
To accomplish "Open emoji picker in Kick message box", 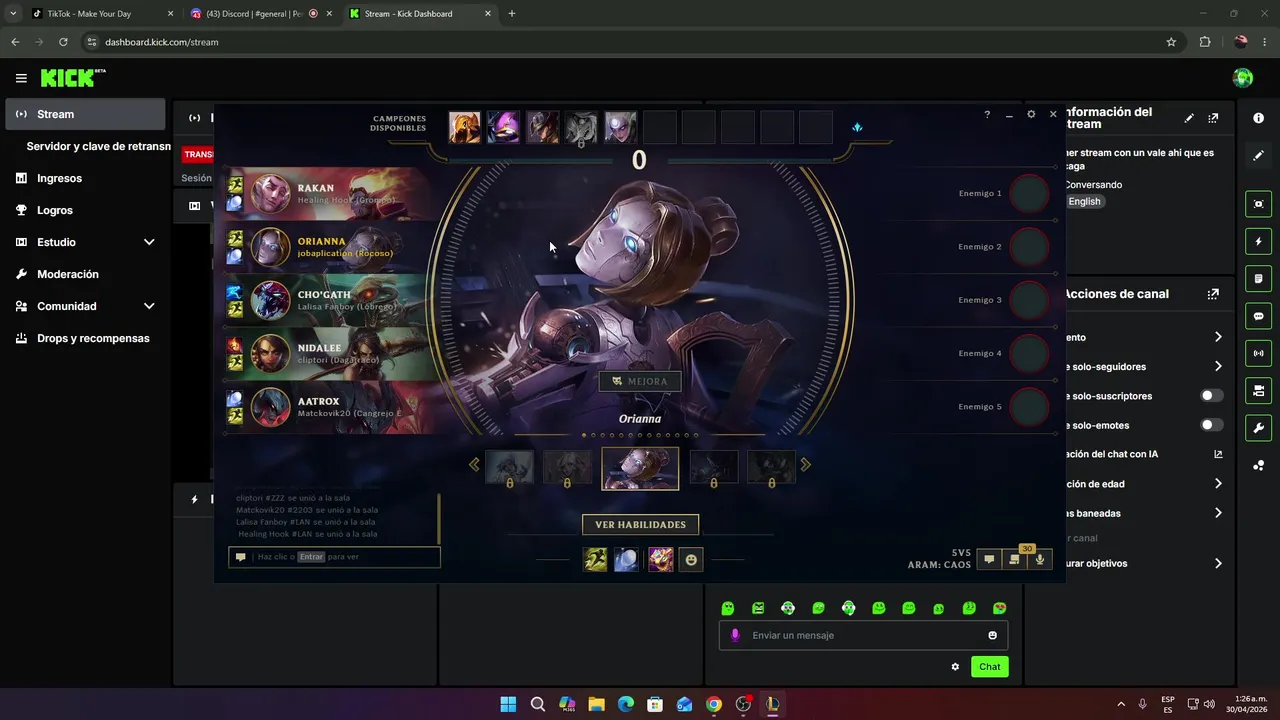I will [993, 635].
